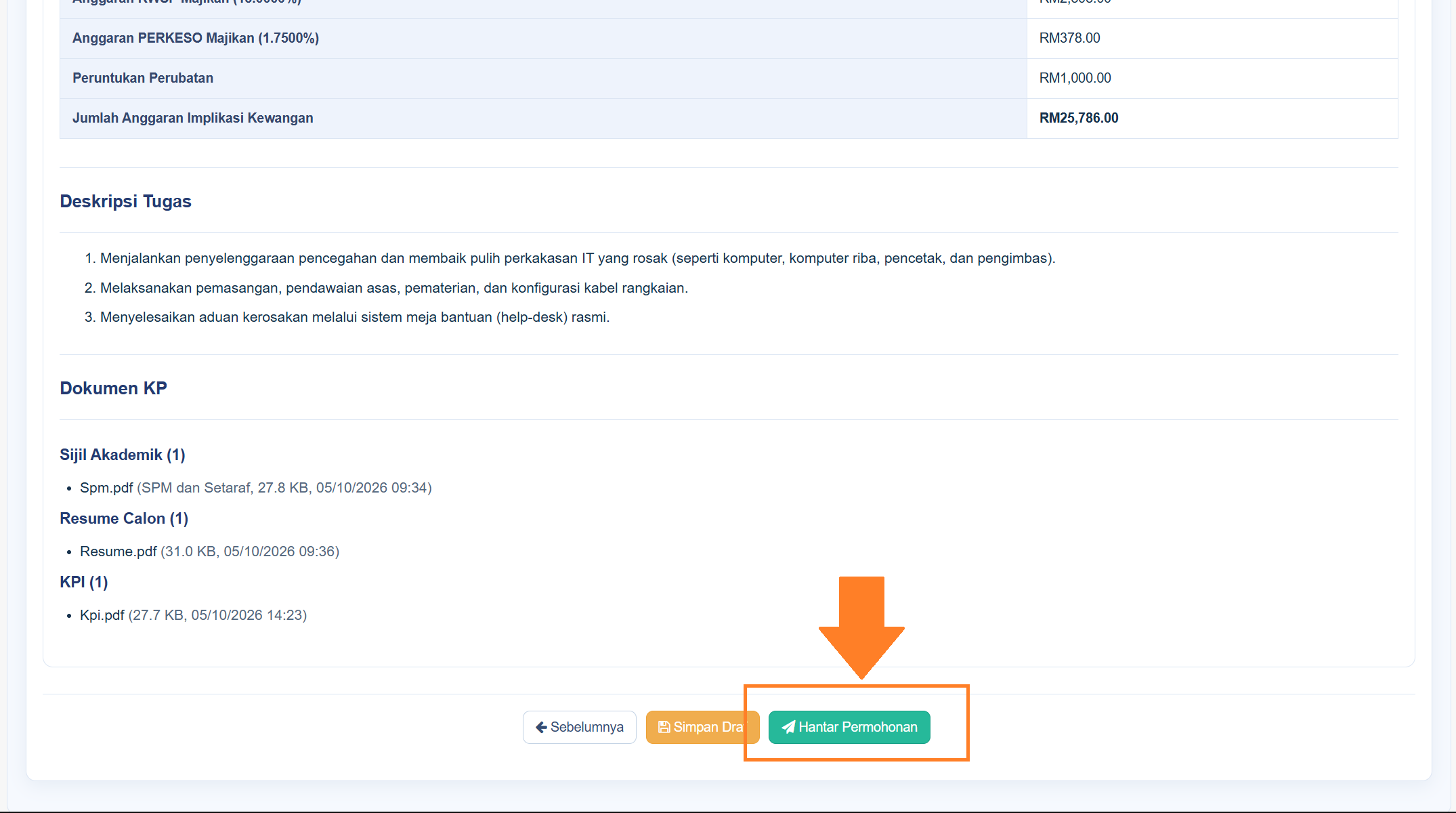Viewport: 1456px width, 813px height.
Task: Open the Spm.pdf document
Action: click(x=106, y=488)
